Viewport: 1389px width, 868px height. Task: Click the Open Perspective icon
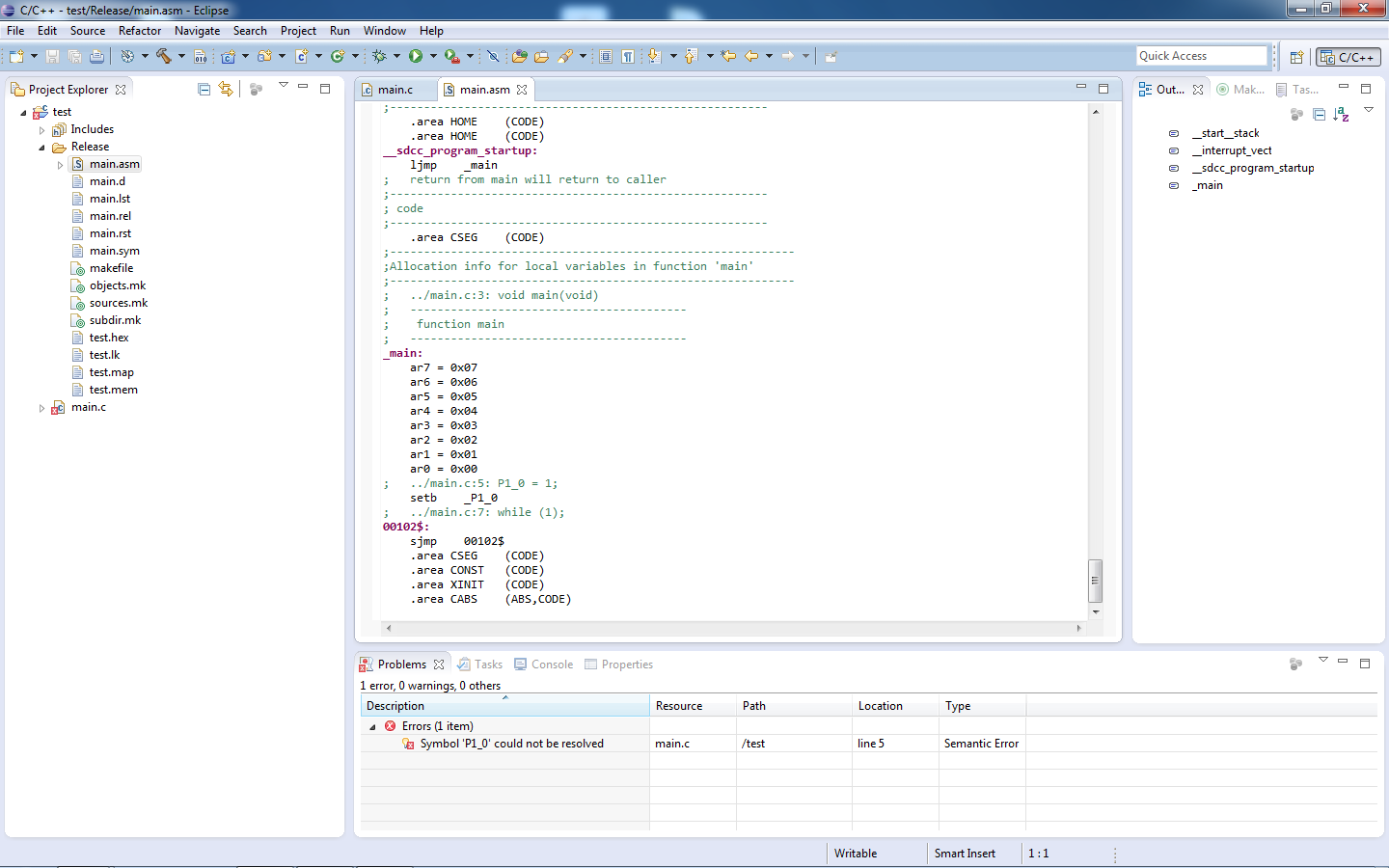1296,57
